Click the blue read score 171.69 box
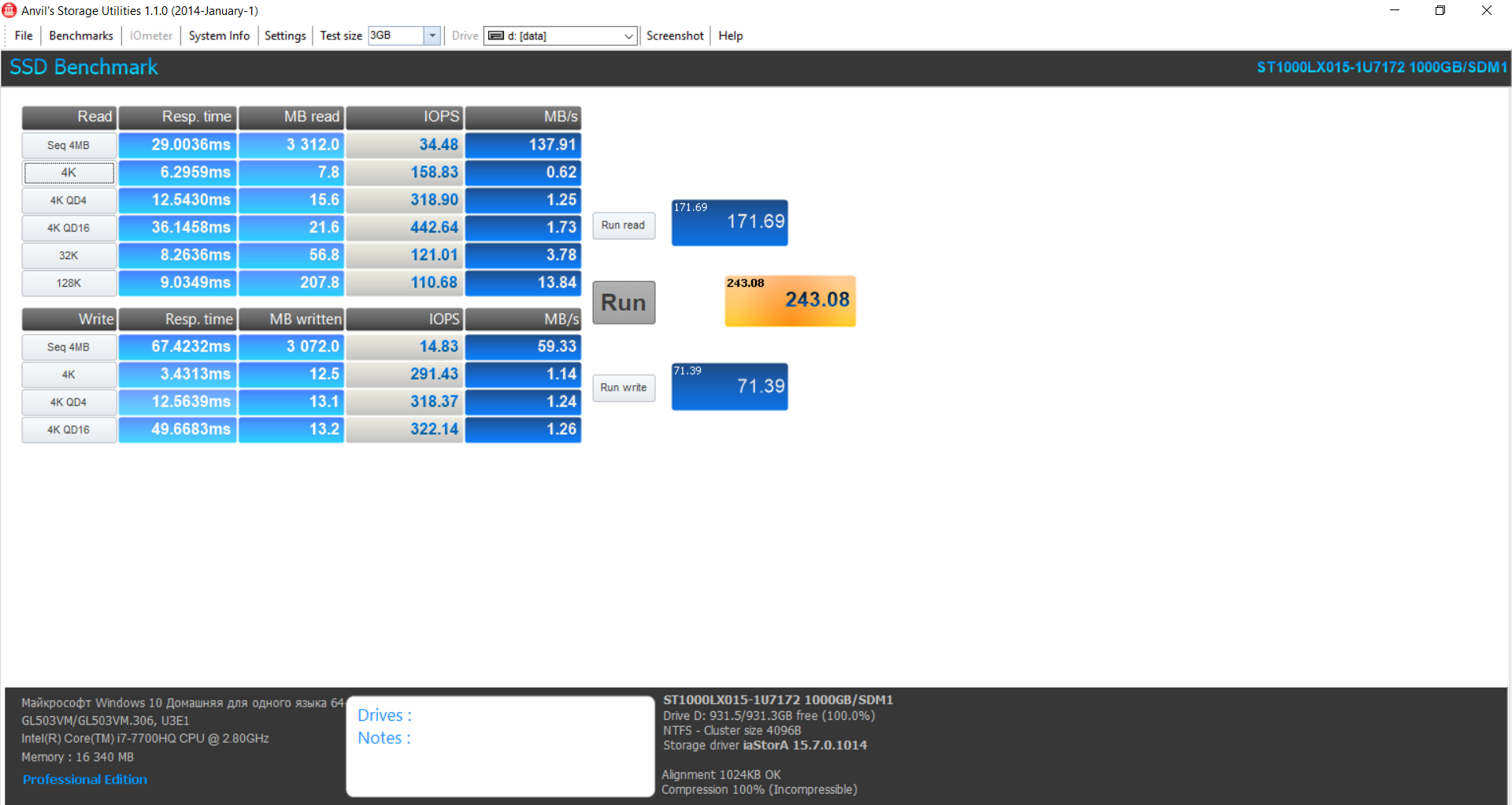 [x=729, y=223]
